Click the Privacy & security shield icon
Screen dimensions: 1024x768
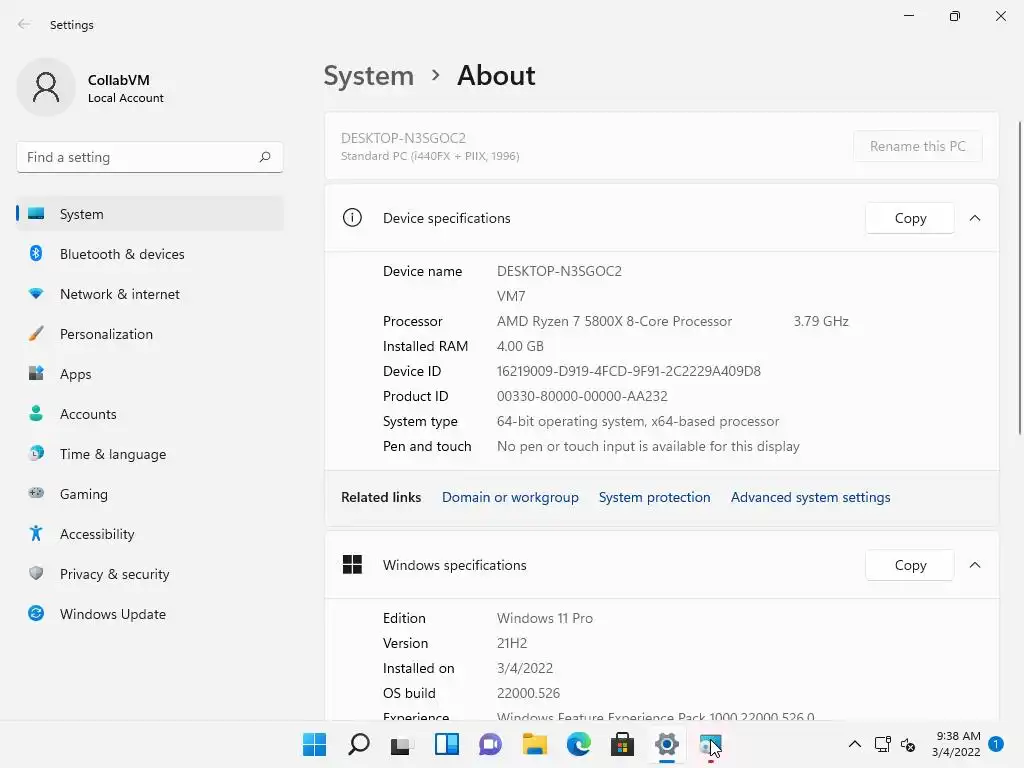coord(36,573)
